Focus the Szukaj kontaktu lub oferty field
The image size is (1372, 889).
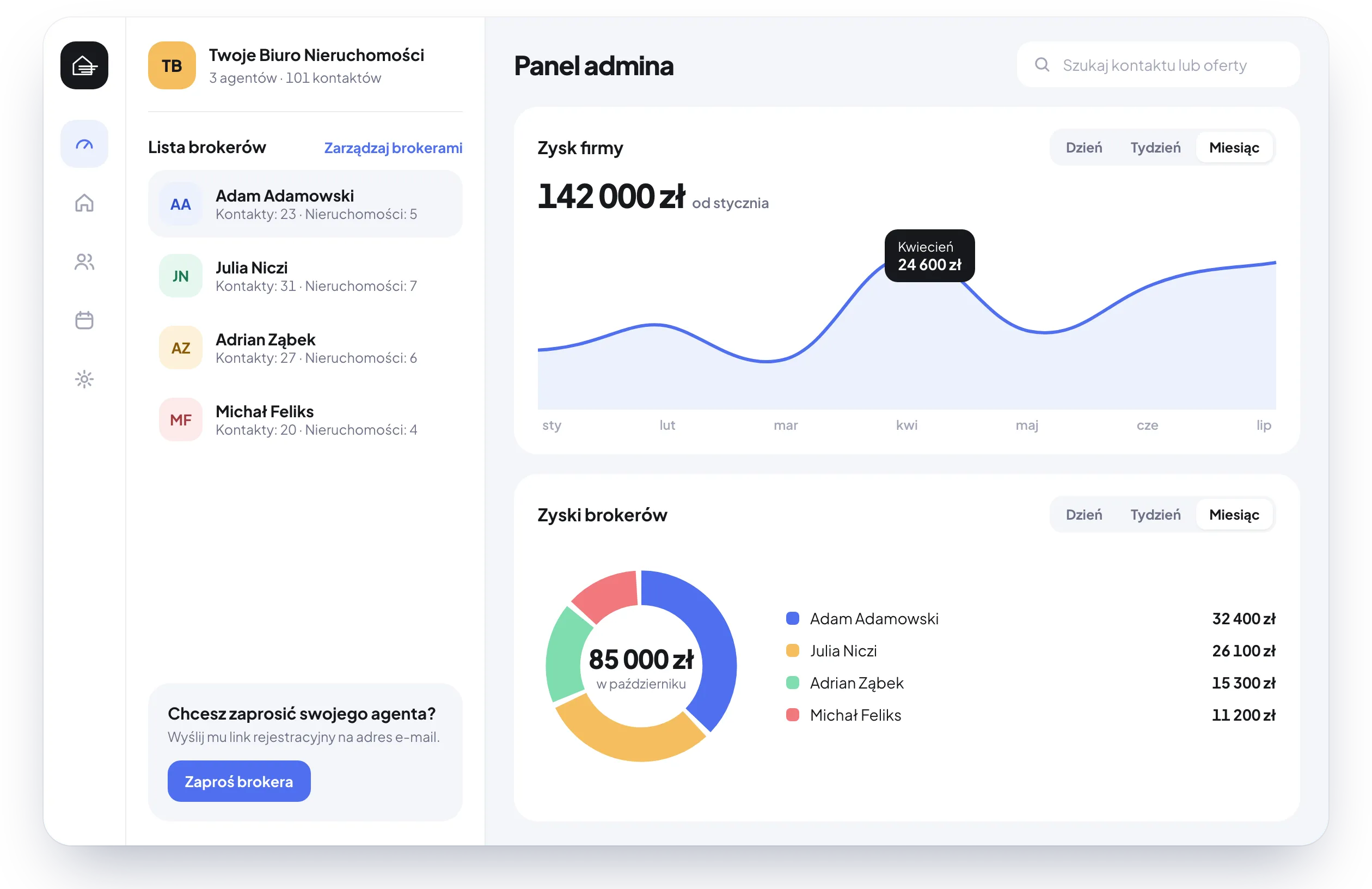tap(1157, 65)
